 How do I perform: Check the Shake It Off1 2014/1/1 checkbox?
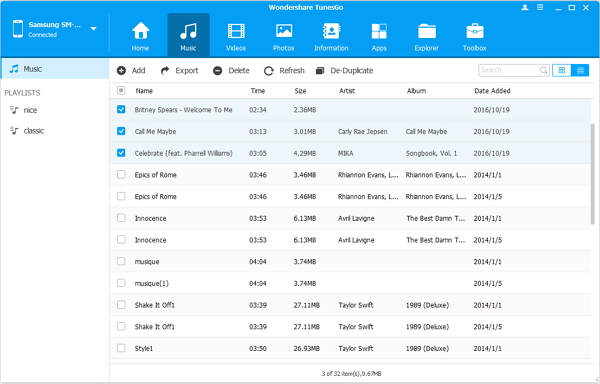[121, 305]
